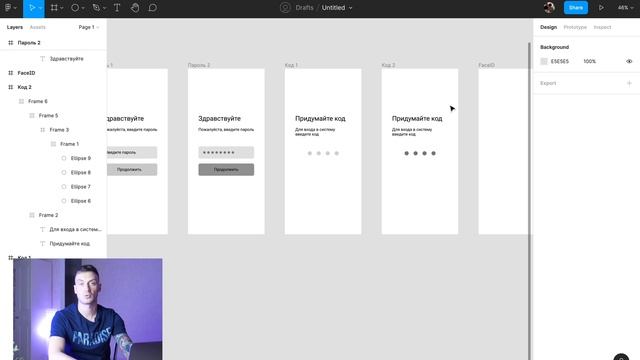Click the Drafts breadcrumb link
Image resolution: width=640 pixels, height=360 pixels.
(304, 8)
